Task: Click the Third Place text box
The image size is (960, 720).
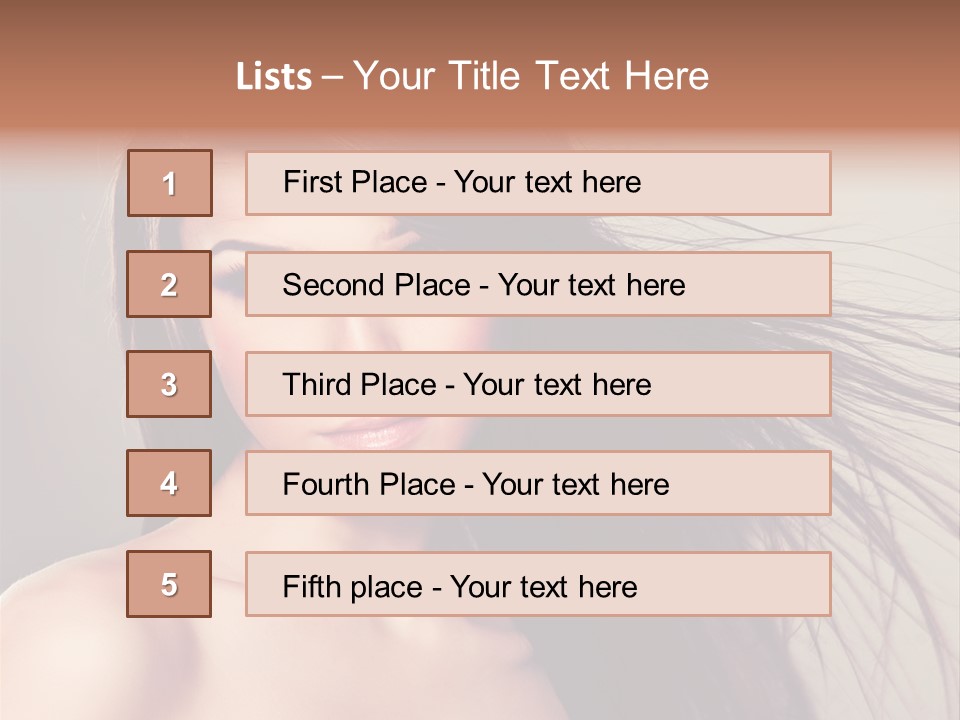Action: click(538, 384)
